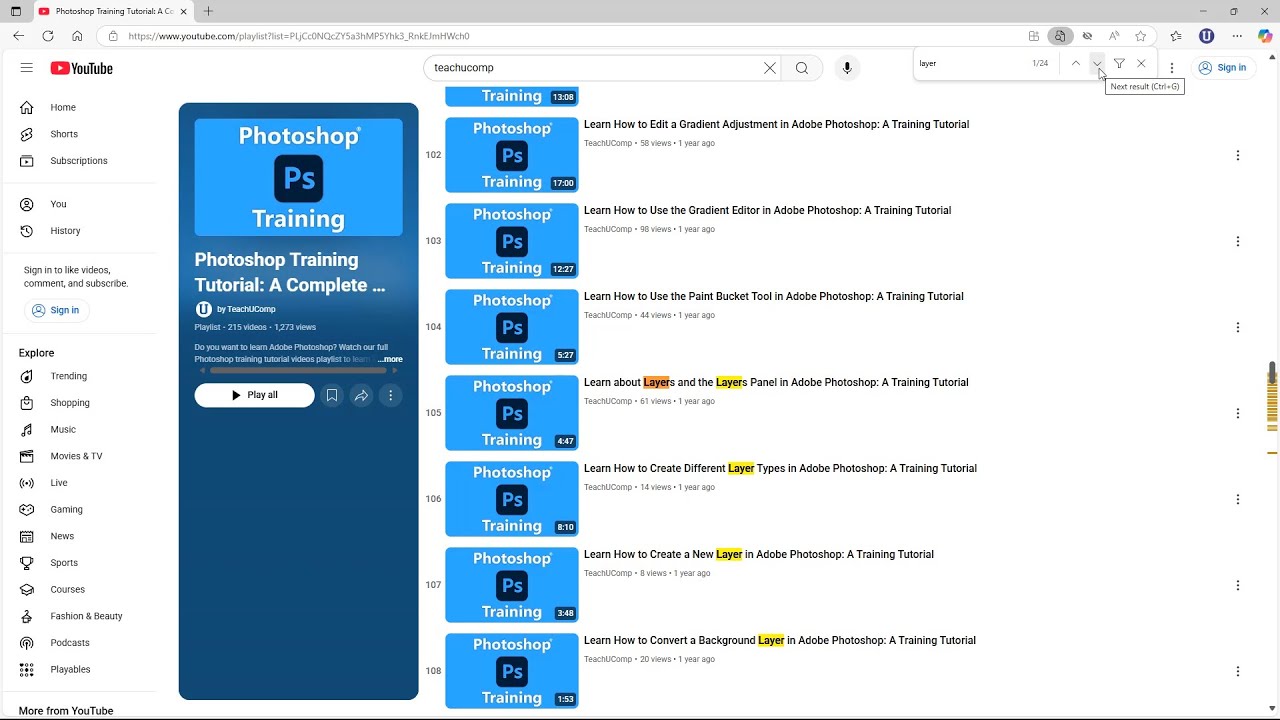This screenshot has height=720, width=1280.
Task: Open options for Different Layer Types video
Action: (x=1238, y=499)
